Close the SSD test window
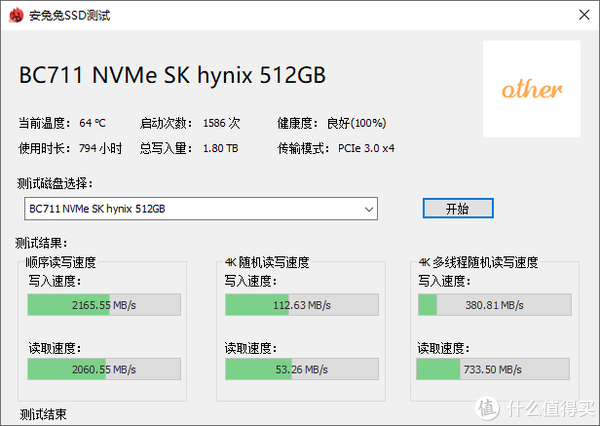Viewport: 600px width, 426px height. pyautogui.click(x=584, y=15)
